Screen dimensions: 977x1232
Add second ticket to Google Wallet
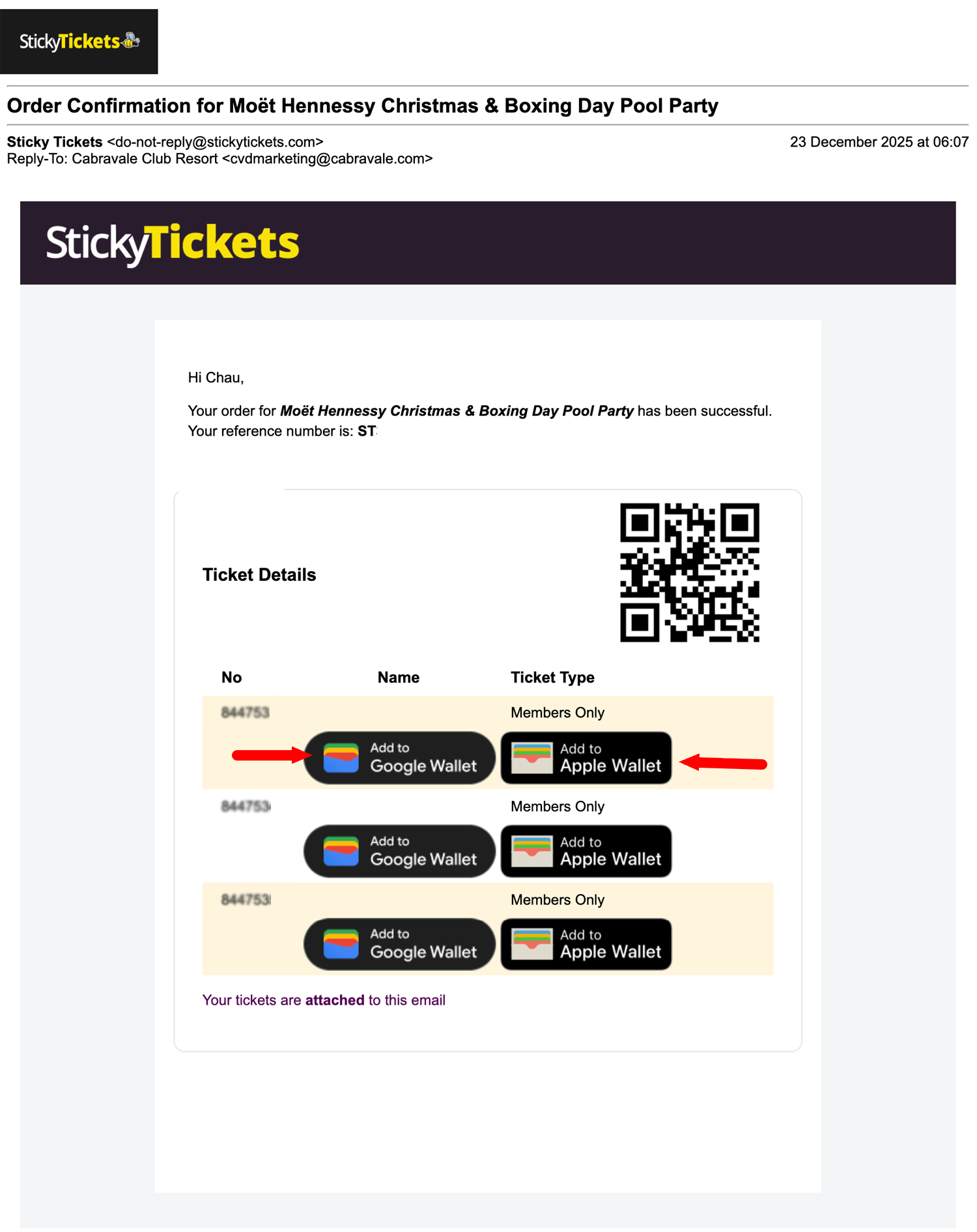coord(399,851)
